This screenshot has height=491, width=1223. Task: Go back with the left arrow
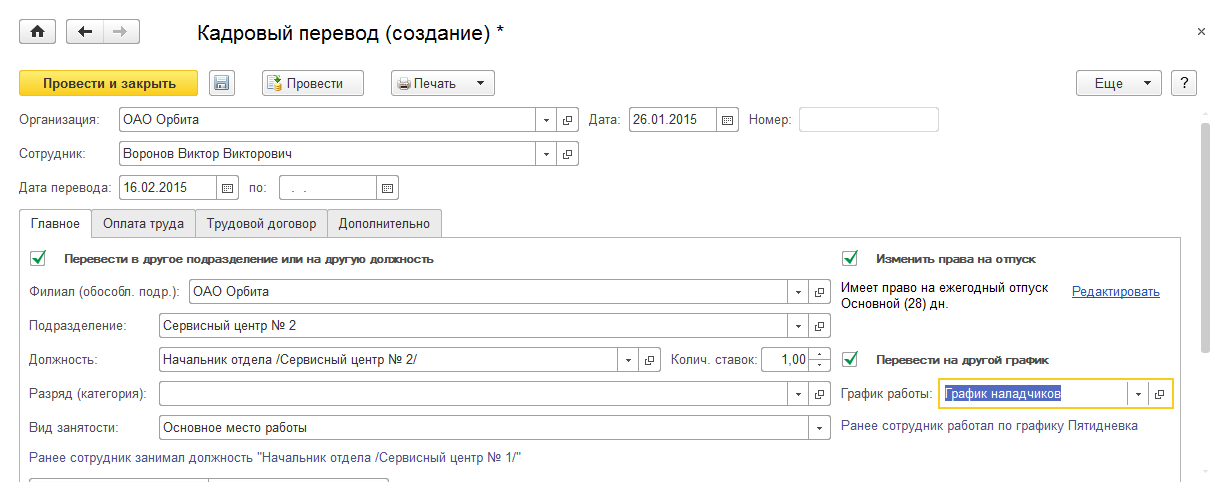pos(85,32)
